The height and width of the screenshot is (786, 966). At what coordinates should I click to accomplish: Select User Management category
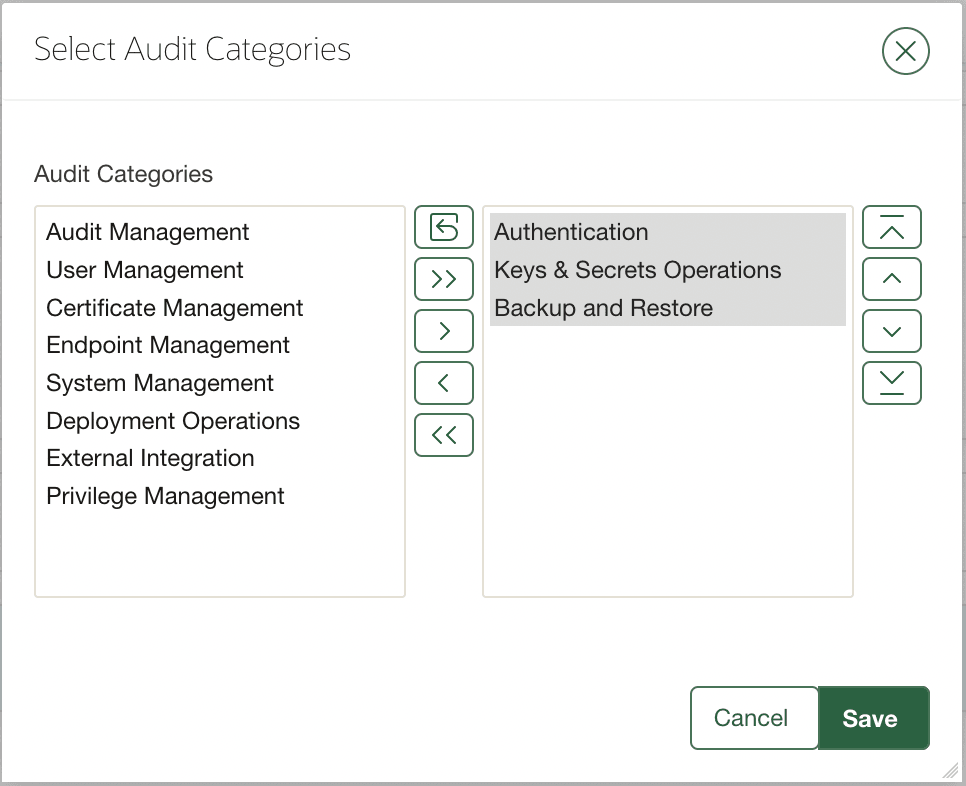pos(144,270)
